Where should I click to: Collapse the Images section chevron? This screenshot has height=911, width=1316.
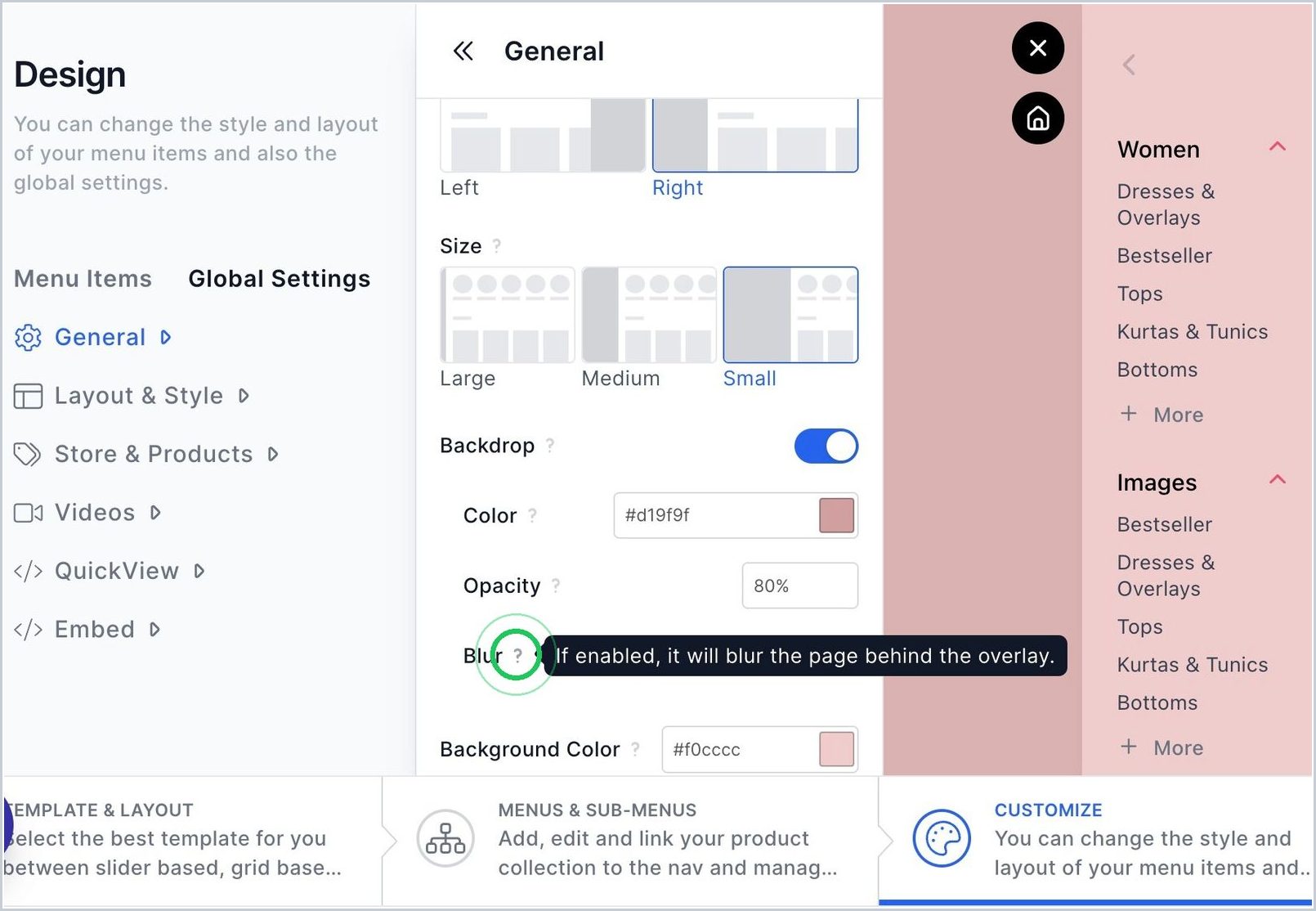point(1278,480)
